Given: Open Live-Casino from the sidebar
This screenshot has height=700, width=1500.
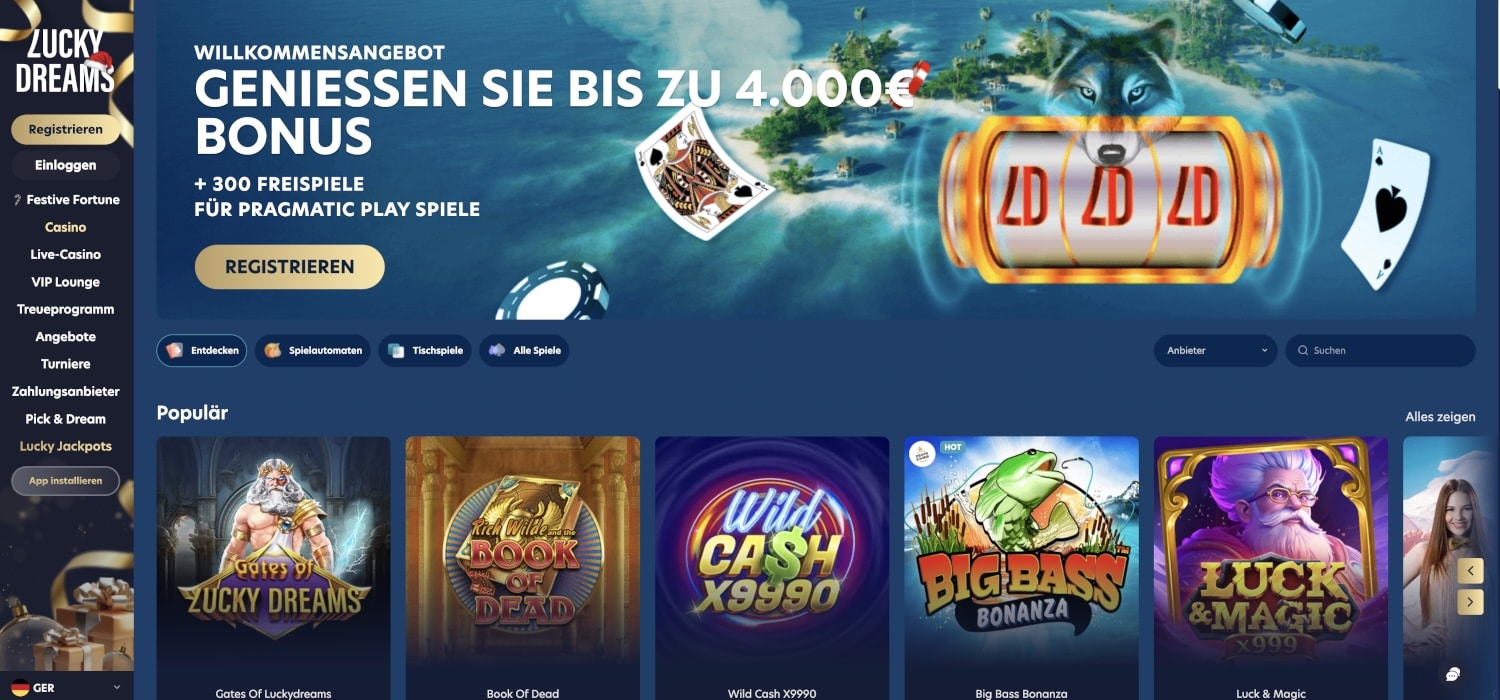Looking at the screenshot, I should click(66, 254).
